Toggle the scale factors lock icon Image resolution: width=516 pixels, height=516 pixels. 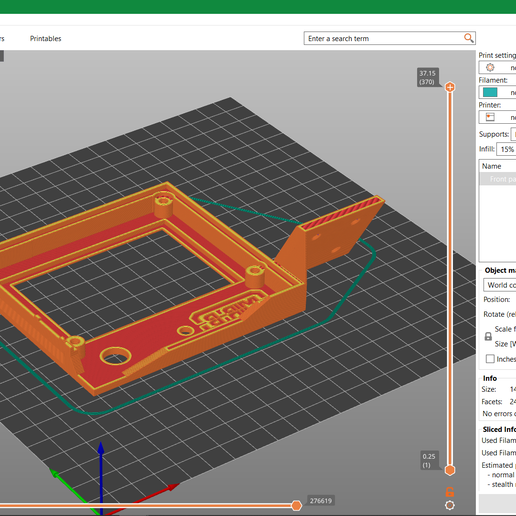pyautogui.click(x=488, y=336)
